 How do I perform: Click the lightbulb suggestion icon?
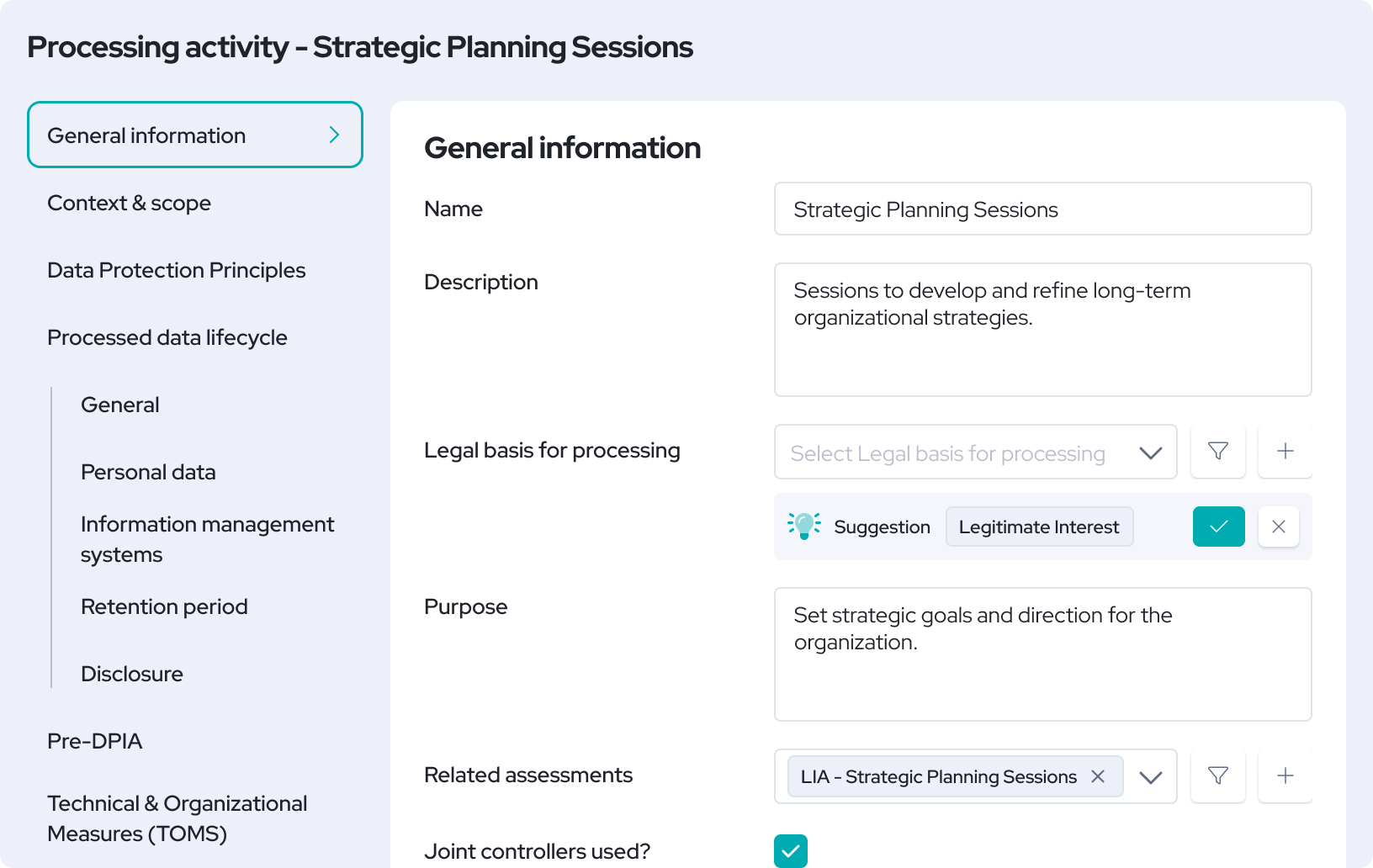(804, 526)
